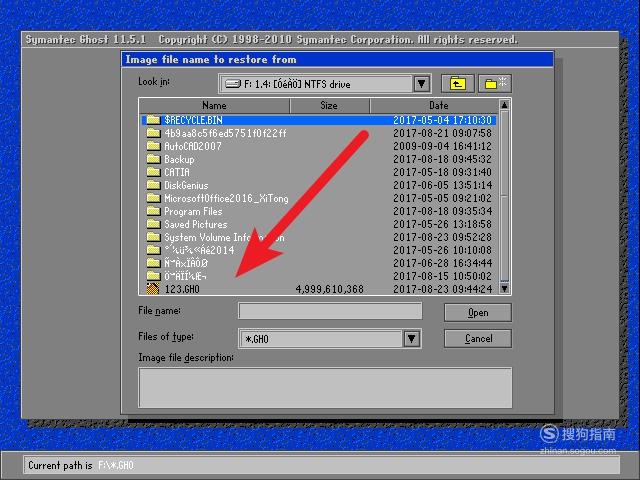Sort by the Size column header
Image resolution: width=640 pixels, height=480 pixels.
[329, 105]
